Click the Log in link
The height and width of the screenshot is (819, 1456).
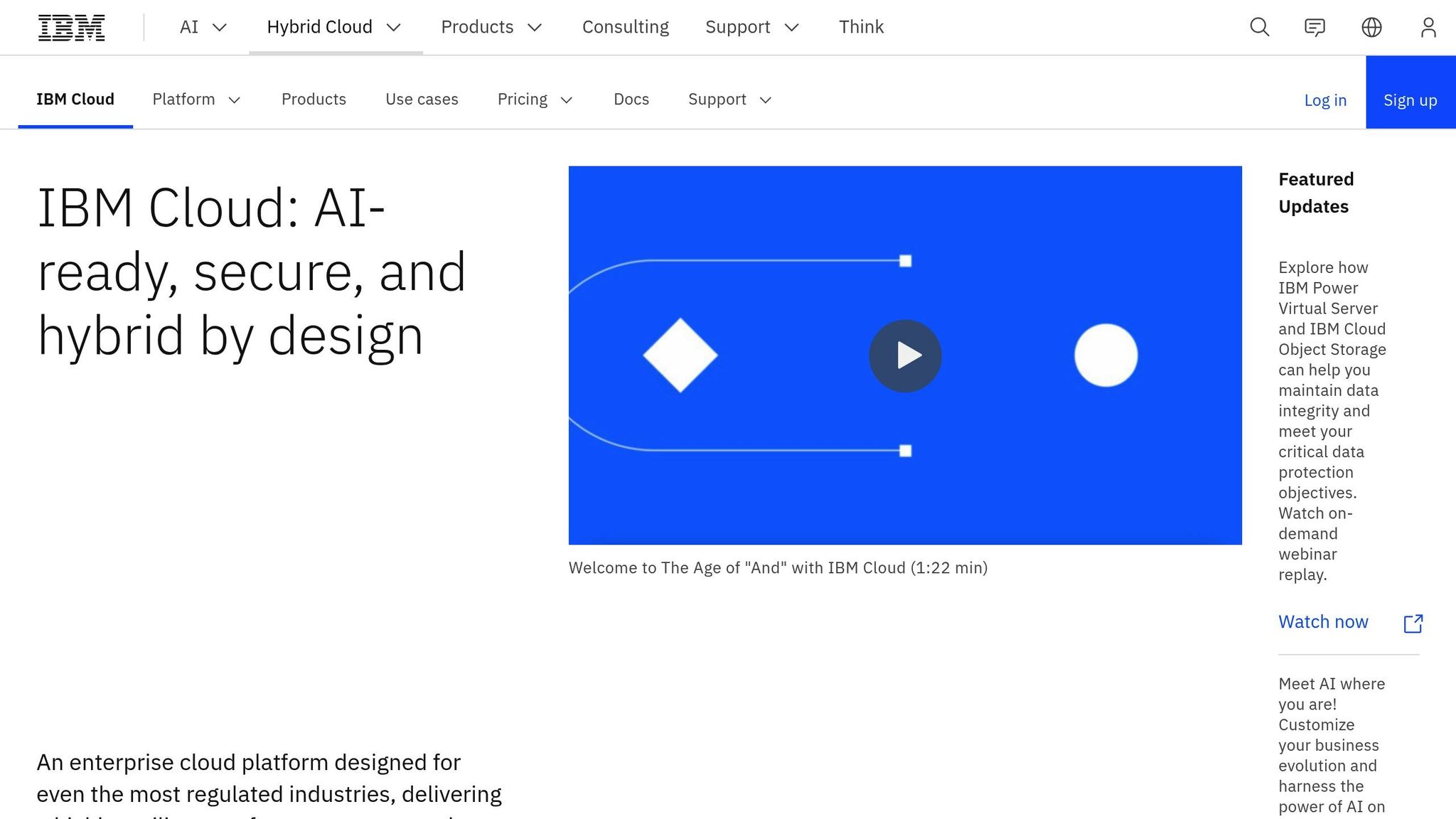[x=1325, y=100]
